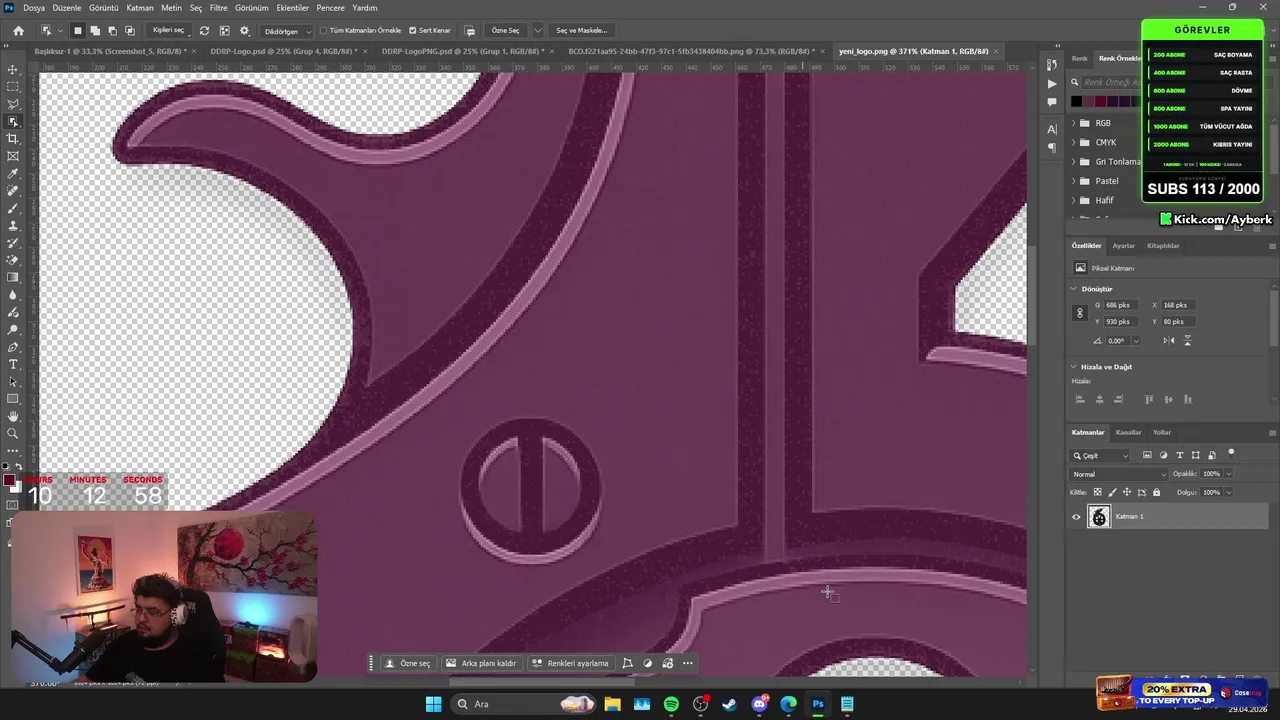Click the refresh object finder icon

(x=204, y=30)
